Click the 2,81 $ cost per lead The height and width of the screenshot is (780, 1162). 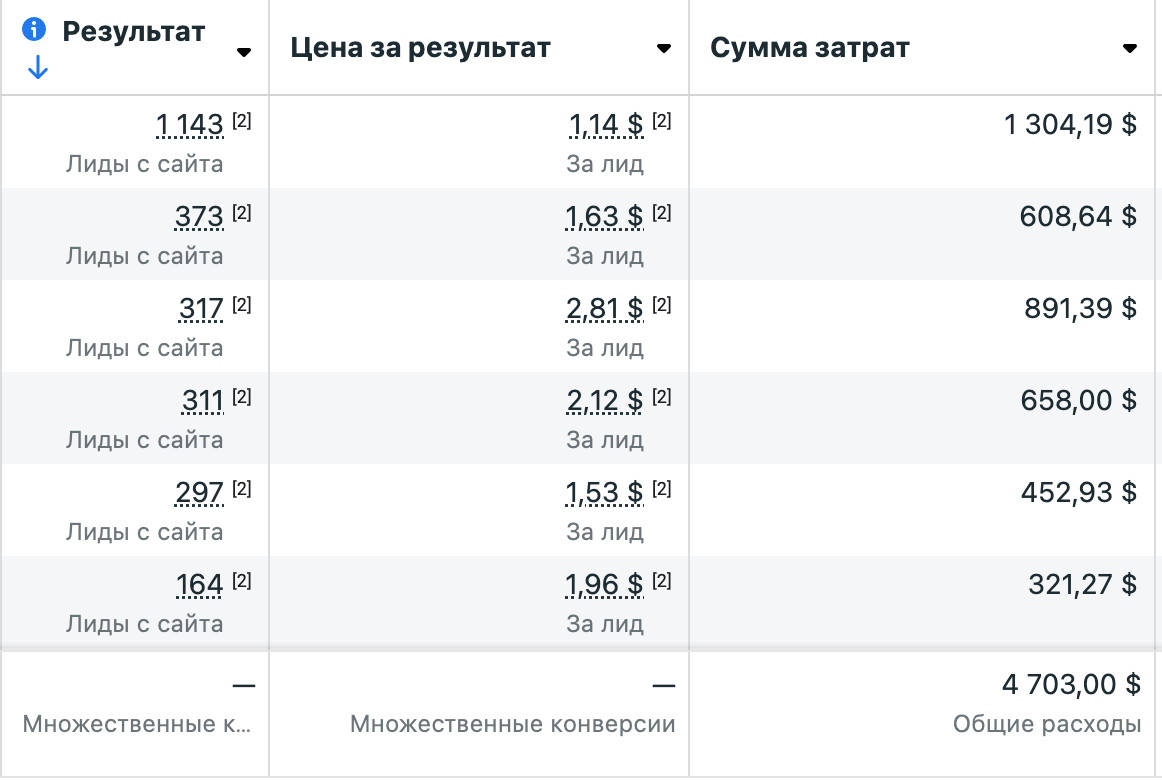tap(604, 309)
